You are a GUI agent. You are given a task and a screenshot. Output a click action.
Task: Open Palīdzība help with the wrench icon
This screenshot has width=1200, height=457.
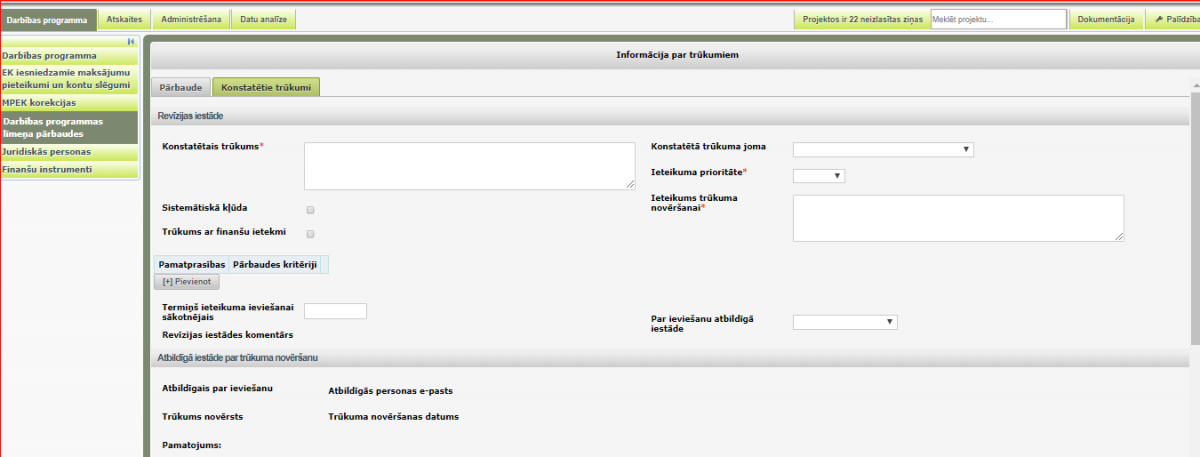[x=1171, y=19]
